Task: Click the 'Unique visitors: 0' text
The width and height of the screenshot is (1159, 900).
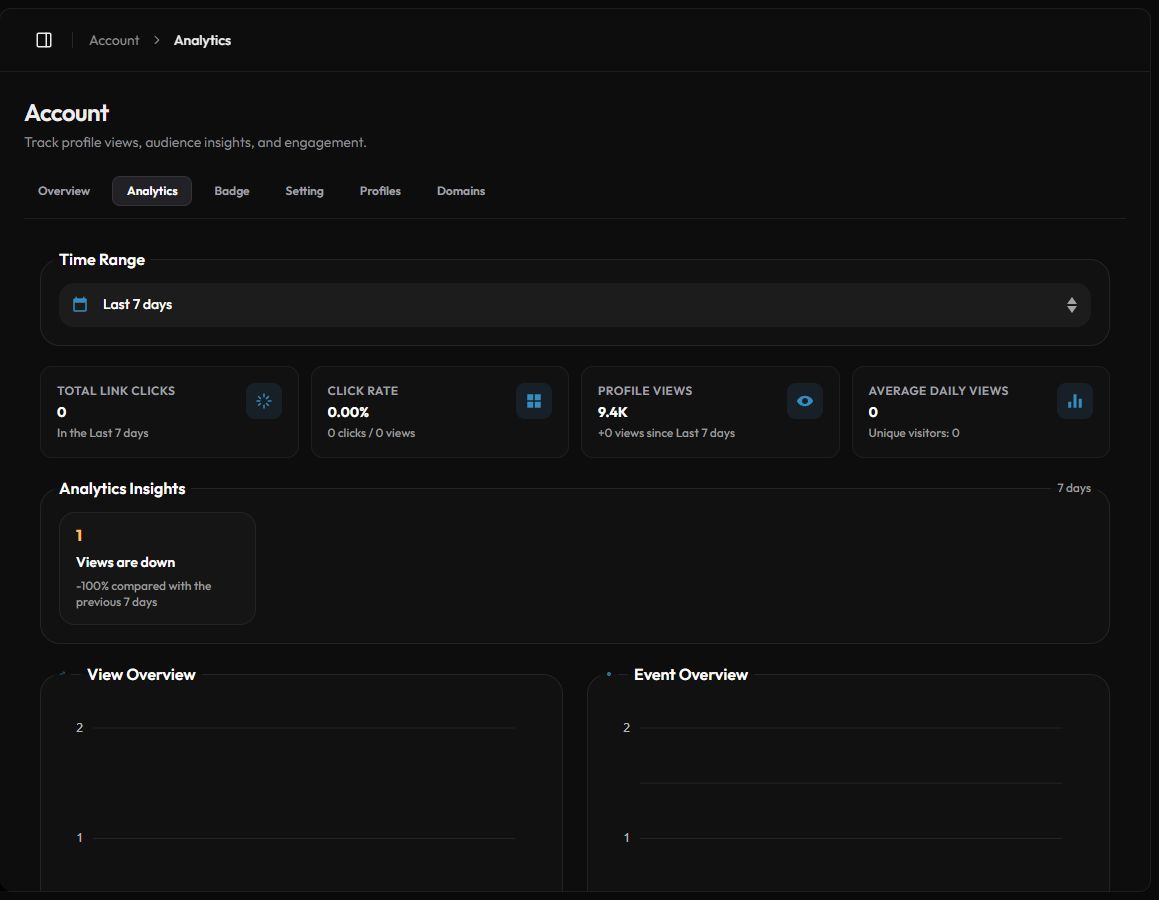Action: [914, 433]
